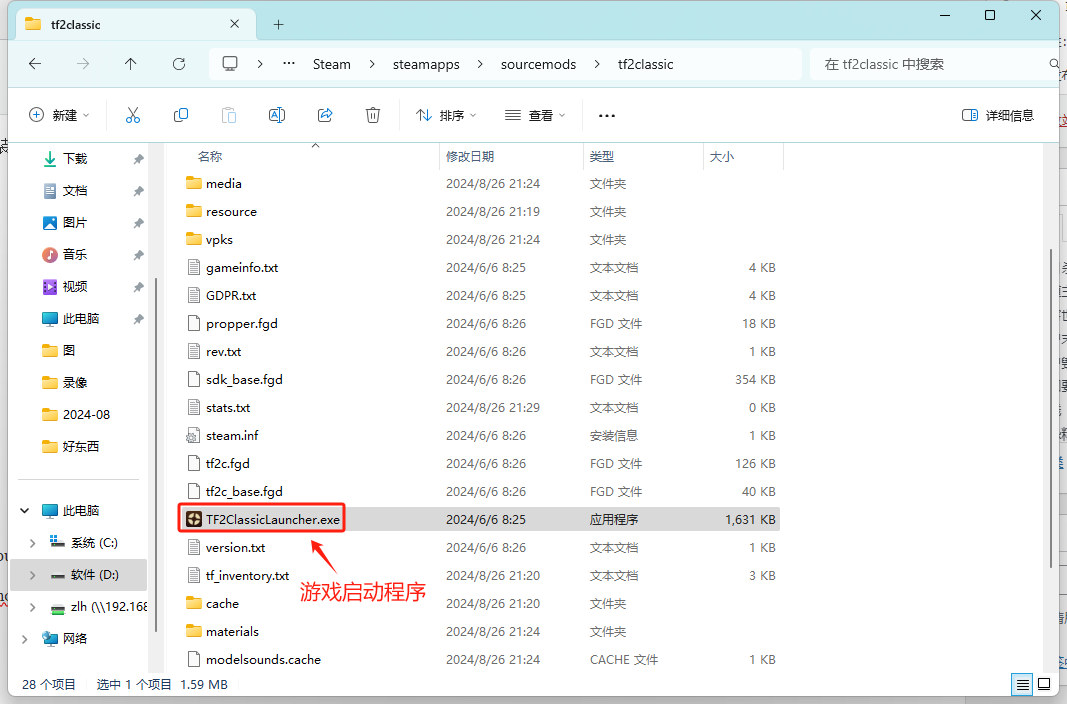Expand the 软件 (D:) drive node
Viewport: 1067px width, 704px height.
tap(33, 575)
